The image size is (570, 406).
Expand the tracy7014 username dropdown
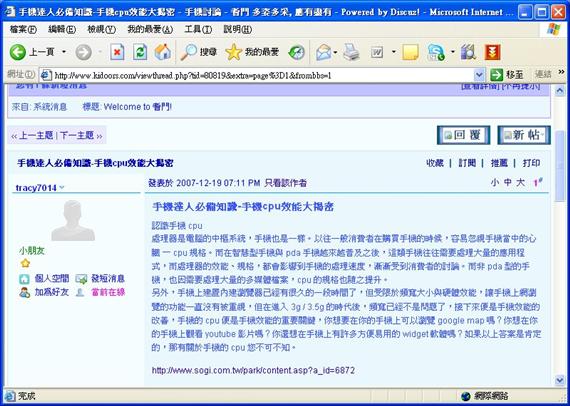pos(61,188)
